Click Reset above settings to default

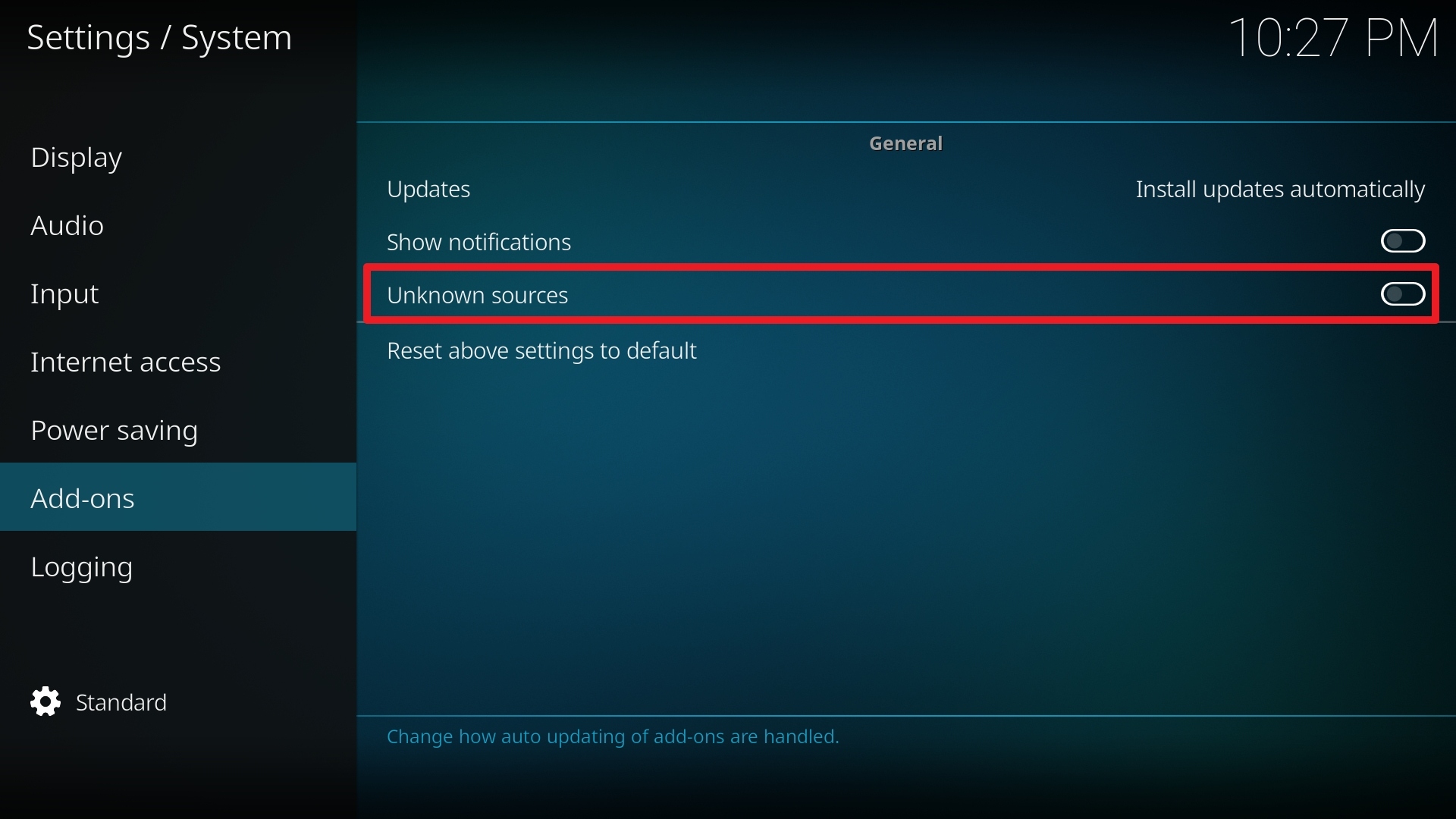[x=541, y=349]
